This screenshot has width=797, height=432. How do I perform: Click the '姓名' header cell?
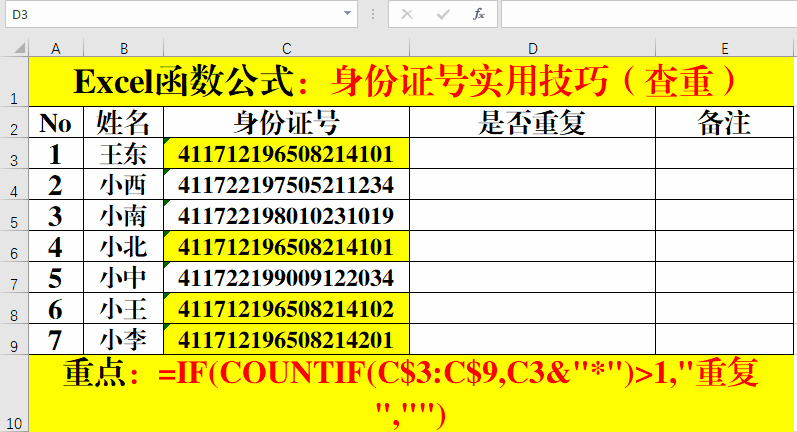coord(124,122)
